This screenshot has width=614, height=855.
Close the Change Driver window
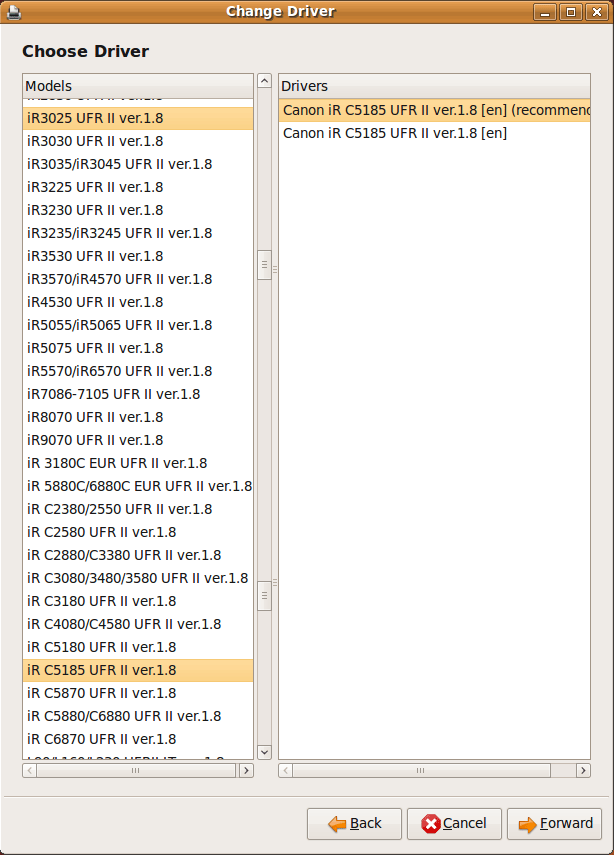coord(597,12)
